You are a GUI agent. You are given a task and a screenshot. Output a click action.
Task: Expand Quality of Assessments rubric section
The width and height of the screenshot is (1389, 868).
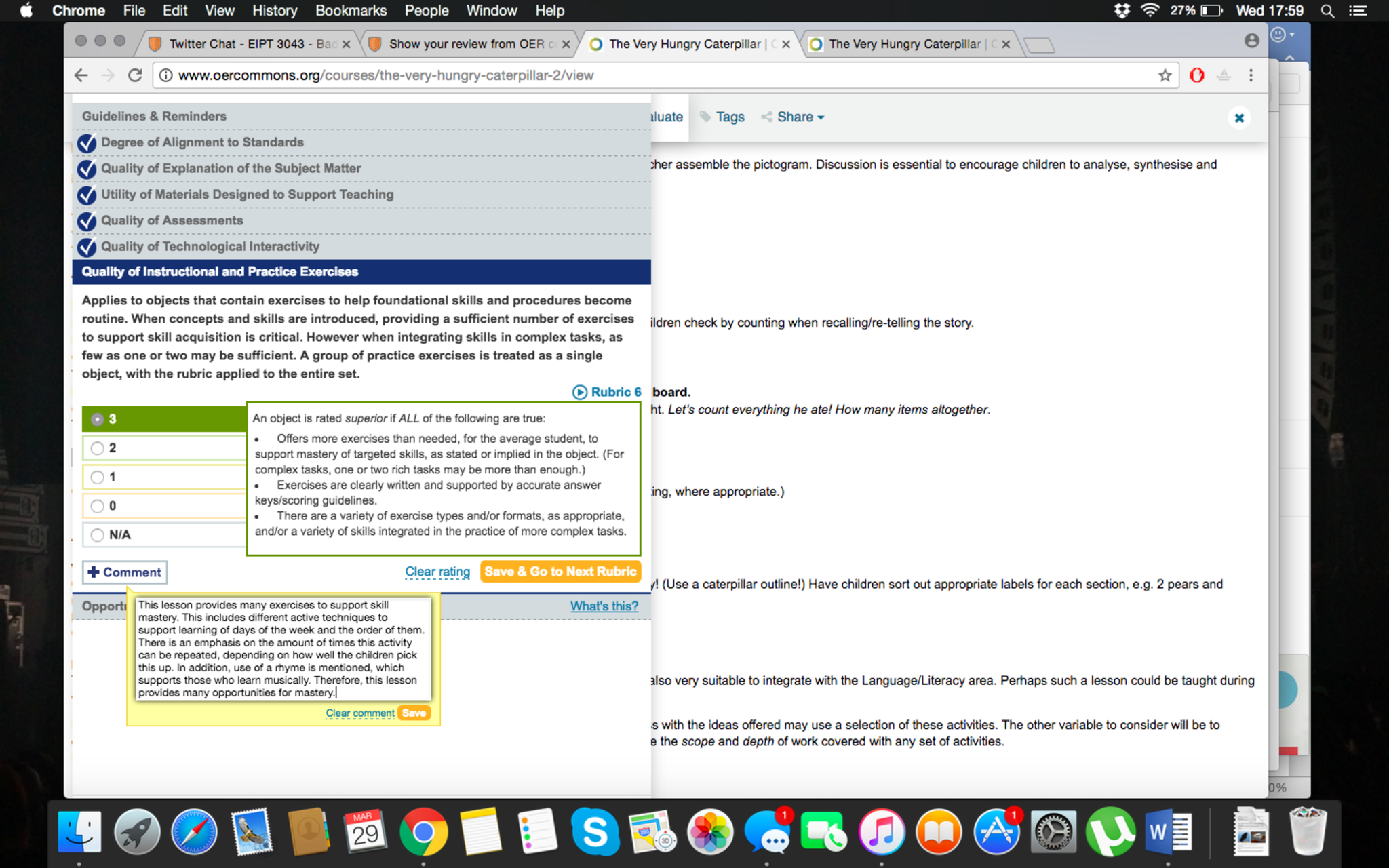(x=172, y=220)
